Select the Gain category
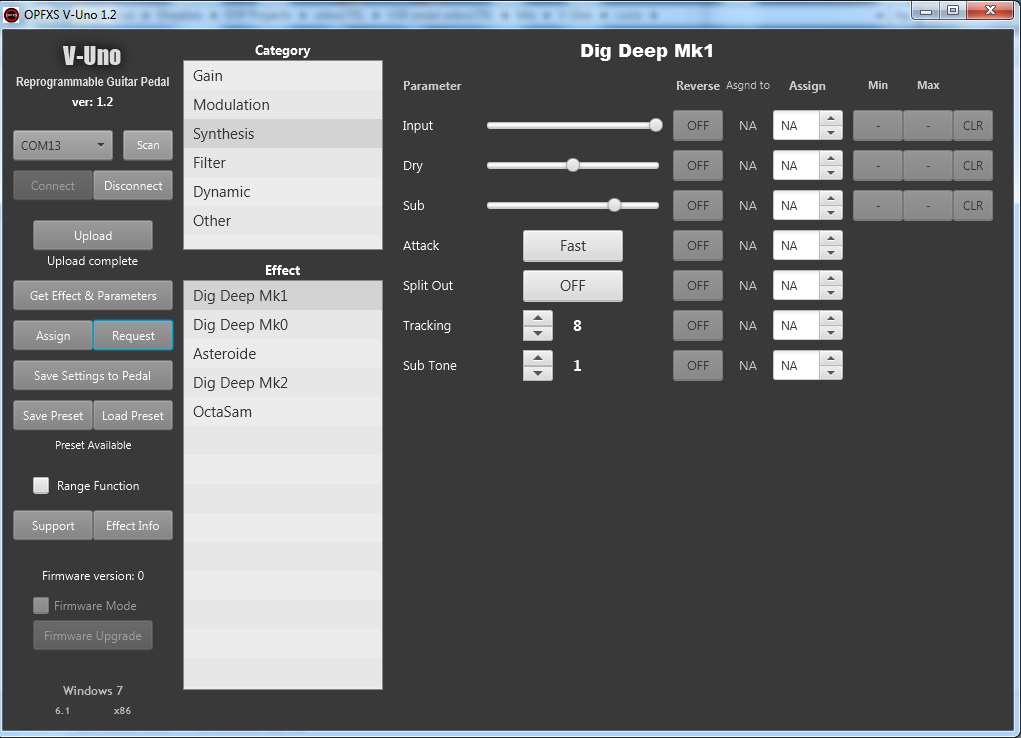Viewport: 1021px width, 738px height. click(283, 76)
